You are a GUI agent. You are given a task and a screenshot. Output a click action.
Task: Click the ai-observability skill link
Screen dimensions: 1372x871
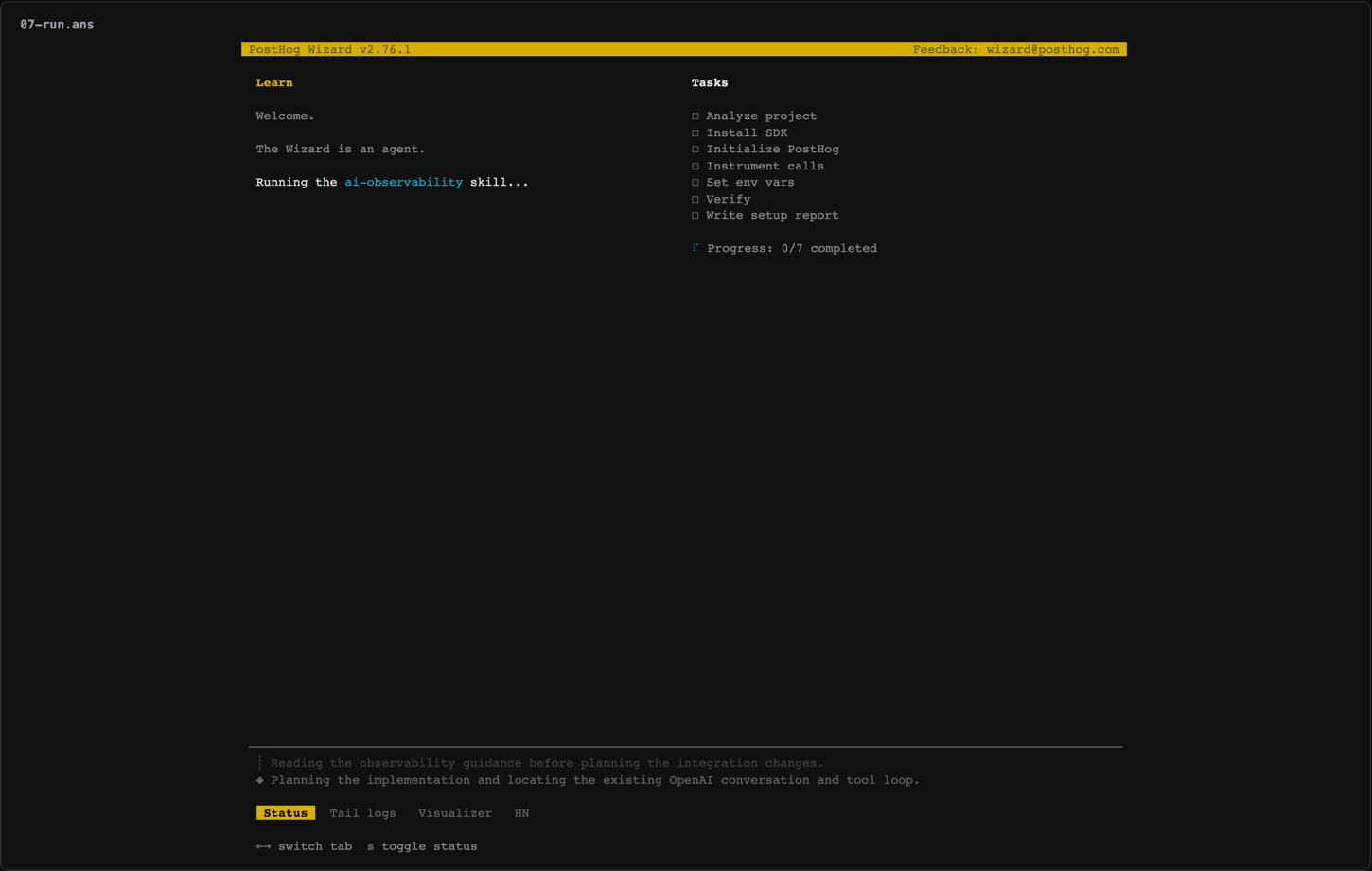(404, 182)
